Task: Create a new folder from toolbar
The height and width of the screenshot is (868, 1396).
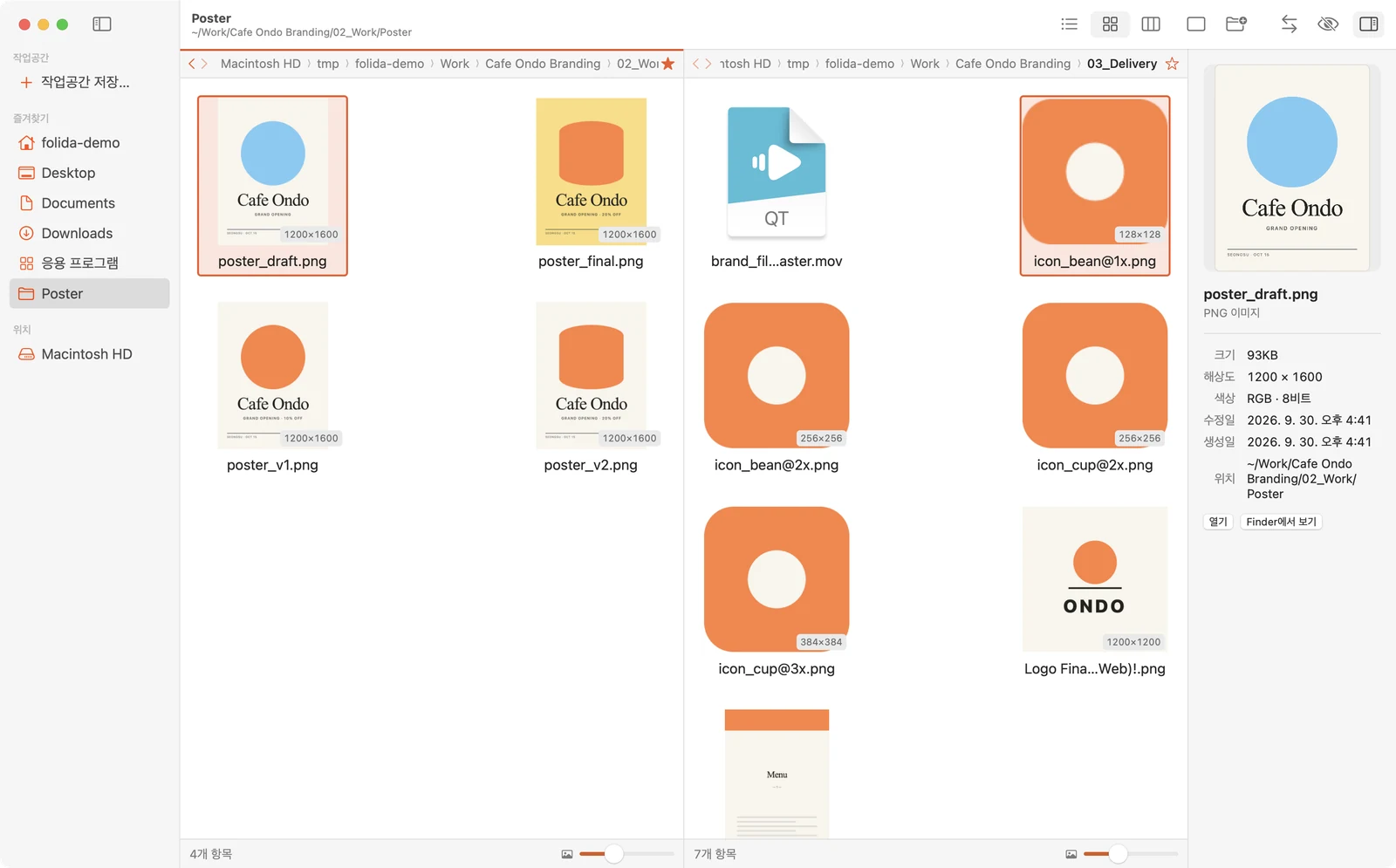Action: tap(1236, 24)
